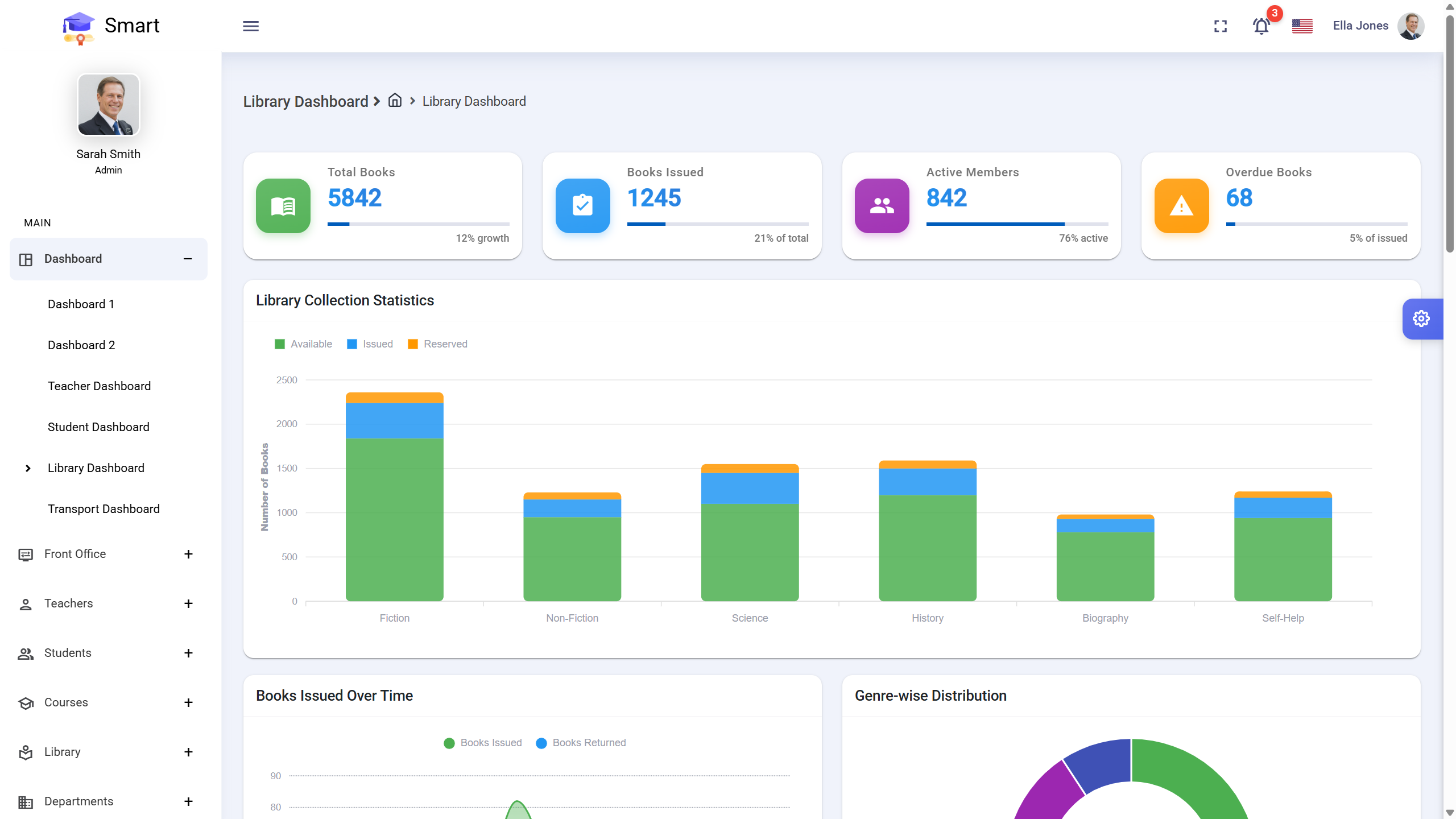The image size is (1456, 819).
Task: Click the US flag language icon
Action: (x=1302, y=26)
